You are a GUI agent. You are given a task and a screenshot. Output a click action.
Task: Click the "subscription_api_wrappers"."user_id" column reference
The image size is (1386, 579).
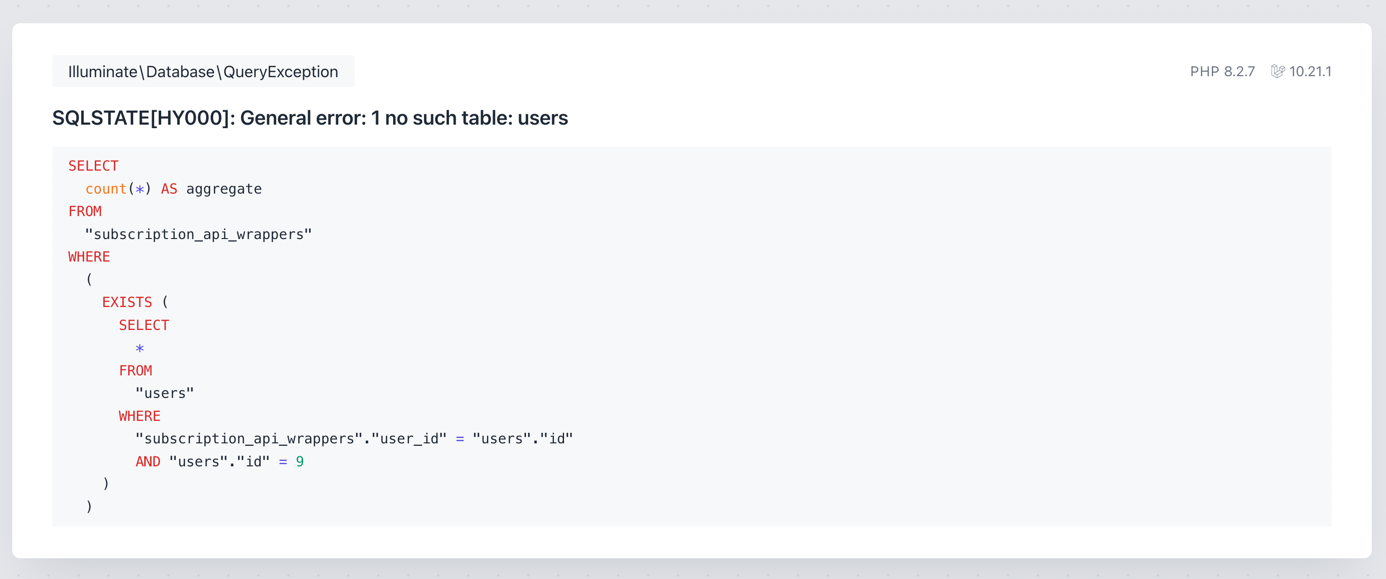pos(291,439)
